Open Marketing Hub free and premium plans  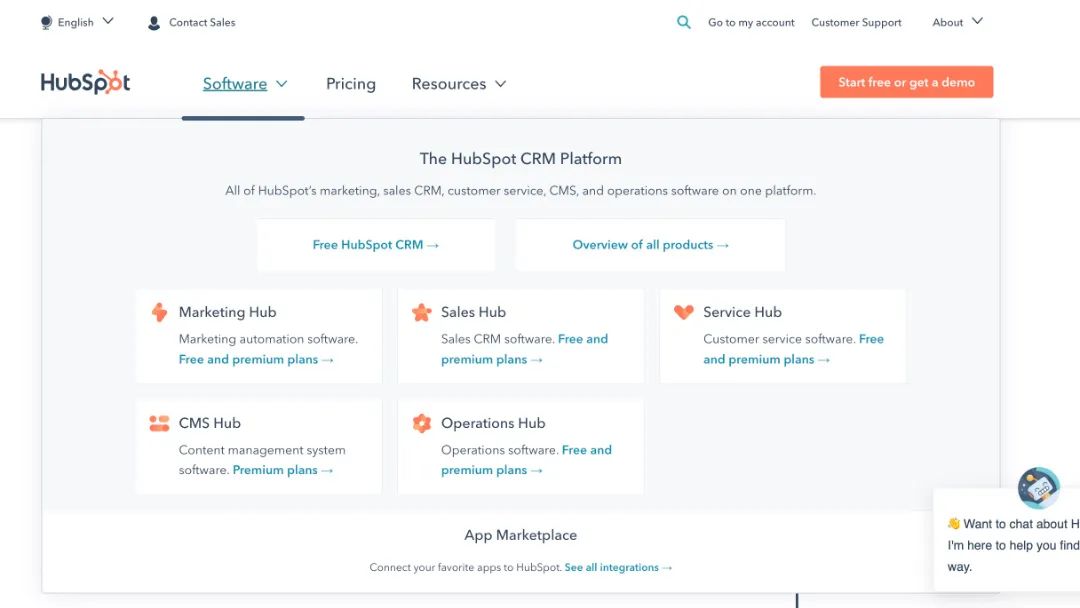pyautogui.click(x=256, y=359)
